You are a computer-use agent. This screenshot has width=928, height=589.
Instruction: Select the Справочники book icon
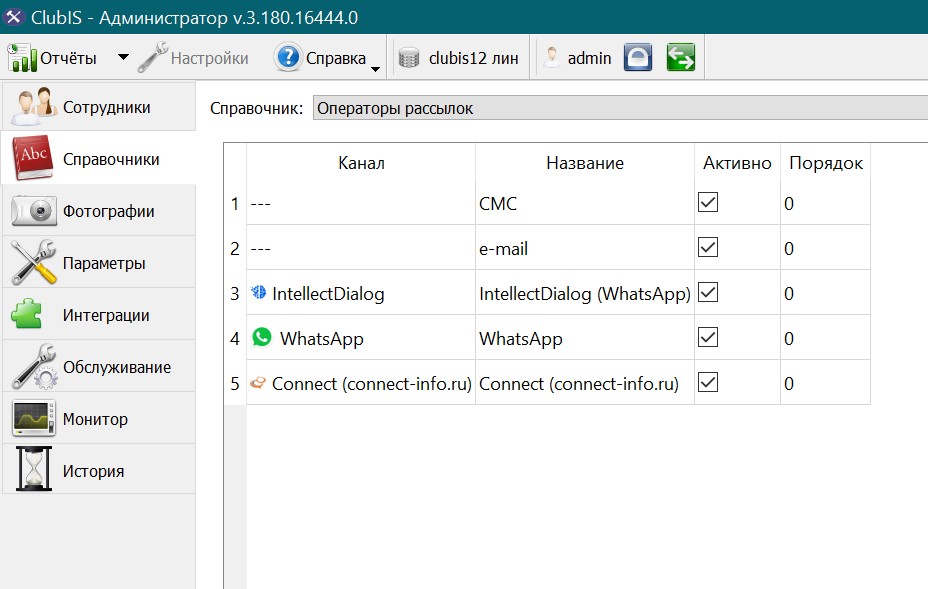(x=33, y=158)
